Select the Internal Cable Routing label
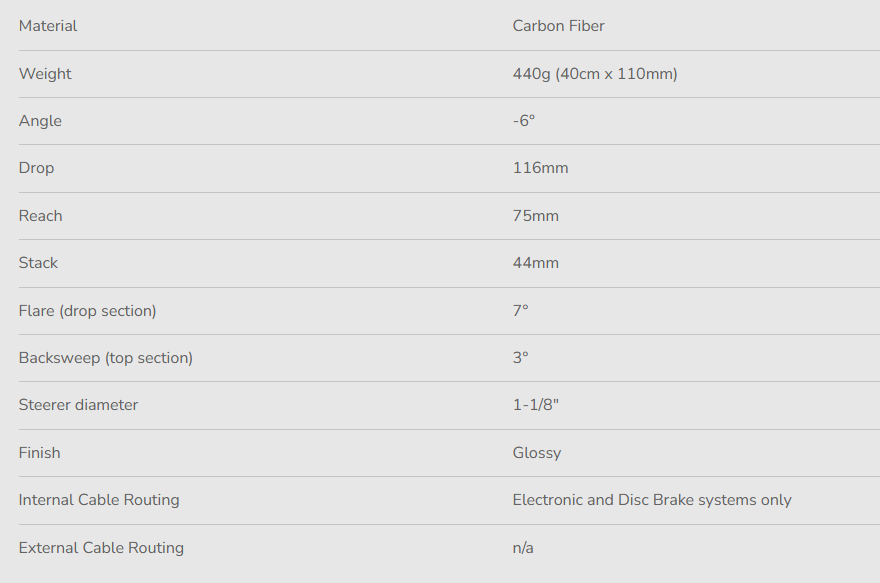The height and width of the screenshot is (583, 880). point(99,500)
